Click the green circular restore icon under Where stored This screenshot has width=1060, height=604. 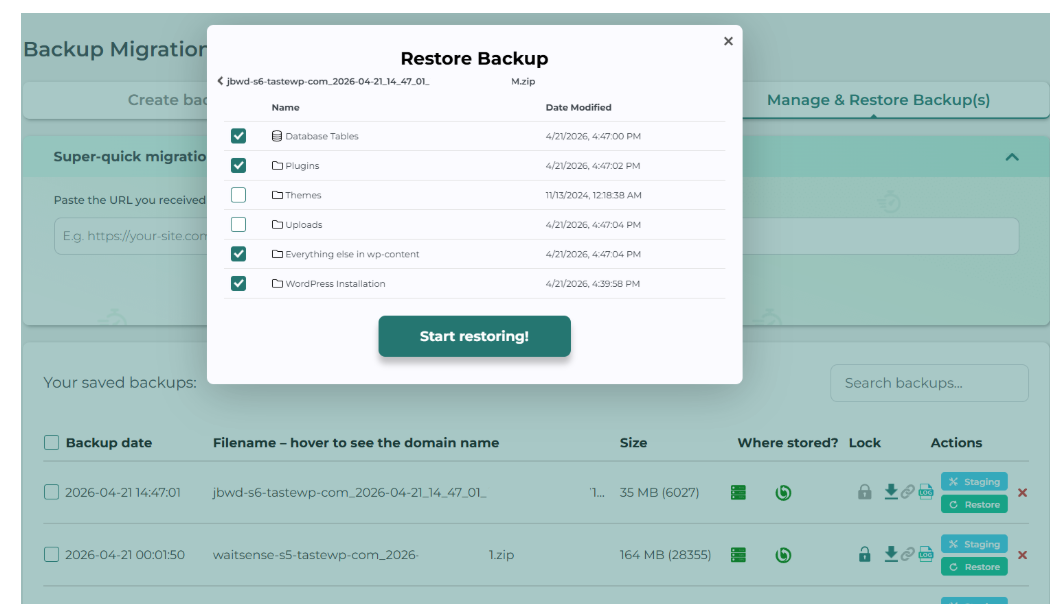point(784,492)
